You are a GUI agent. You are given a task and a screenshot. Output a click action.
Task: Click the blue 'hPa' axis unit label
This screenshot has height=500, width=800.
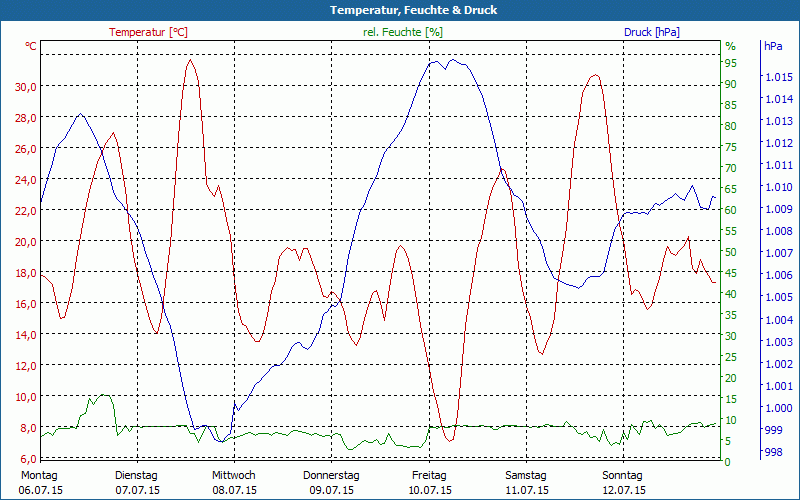[773, 46]
